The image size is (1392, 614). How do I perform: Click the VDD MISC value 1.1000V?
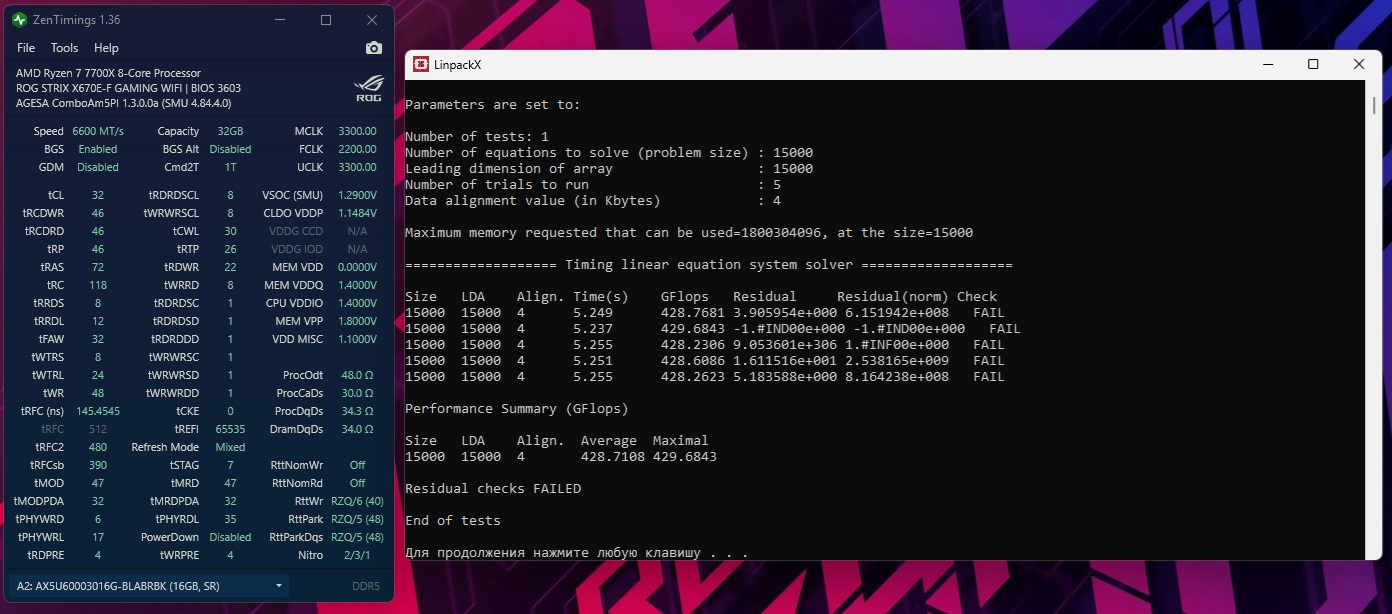tap(357, 339)
